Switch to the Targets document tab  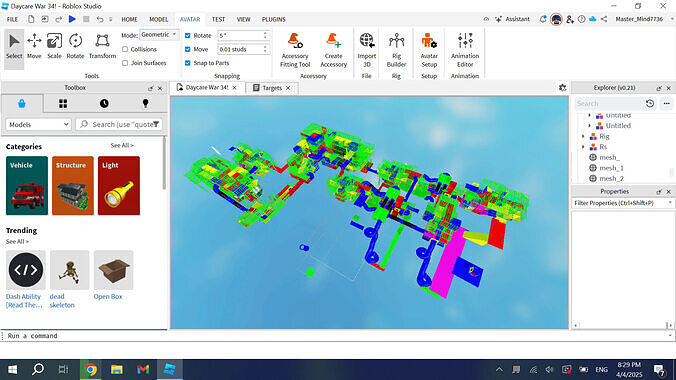[271, 88]
